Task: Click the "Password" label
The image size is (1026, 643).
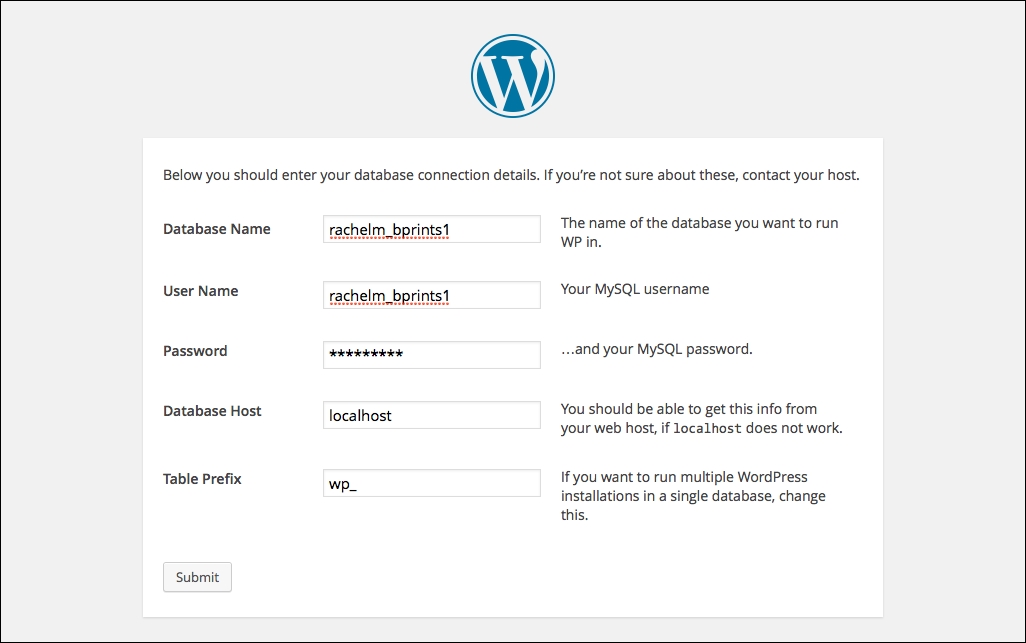Action: pyautogui.click(x=195, y=351)
